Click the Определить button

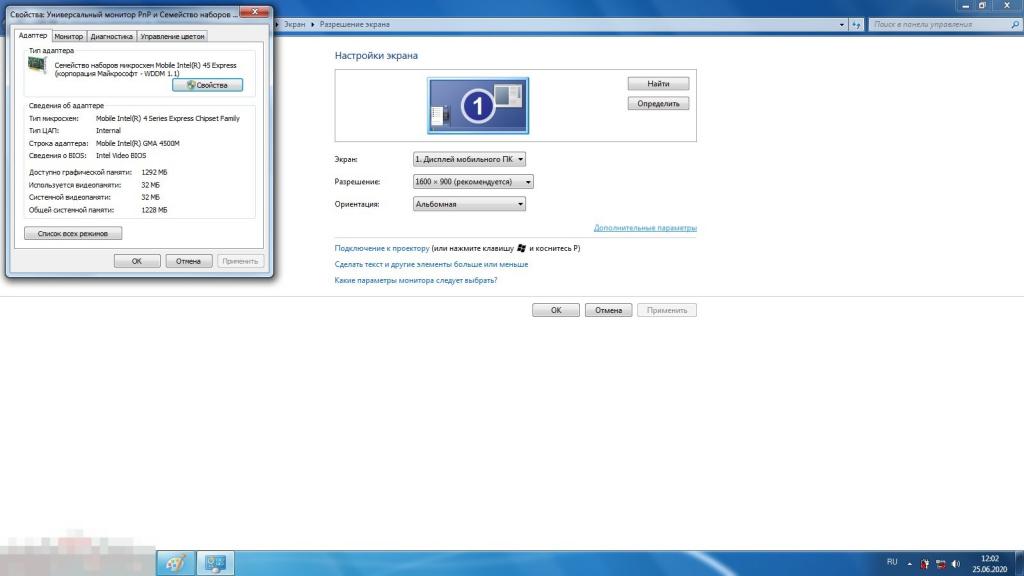tap(658, 103)
